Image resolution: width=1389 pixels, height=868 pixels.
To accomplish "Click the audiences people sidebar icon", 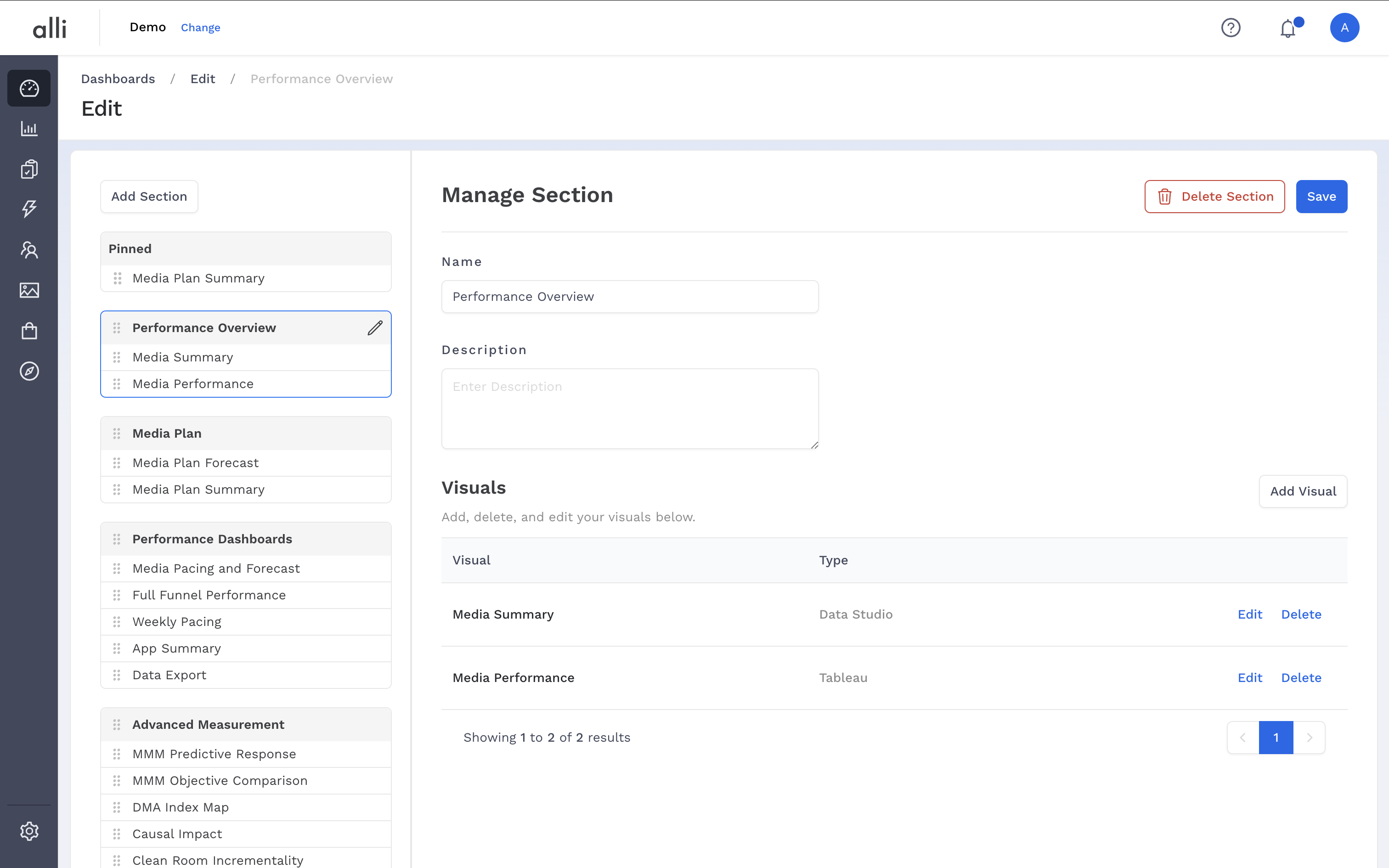I will (x=28, y=250).
